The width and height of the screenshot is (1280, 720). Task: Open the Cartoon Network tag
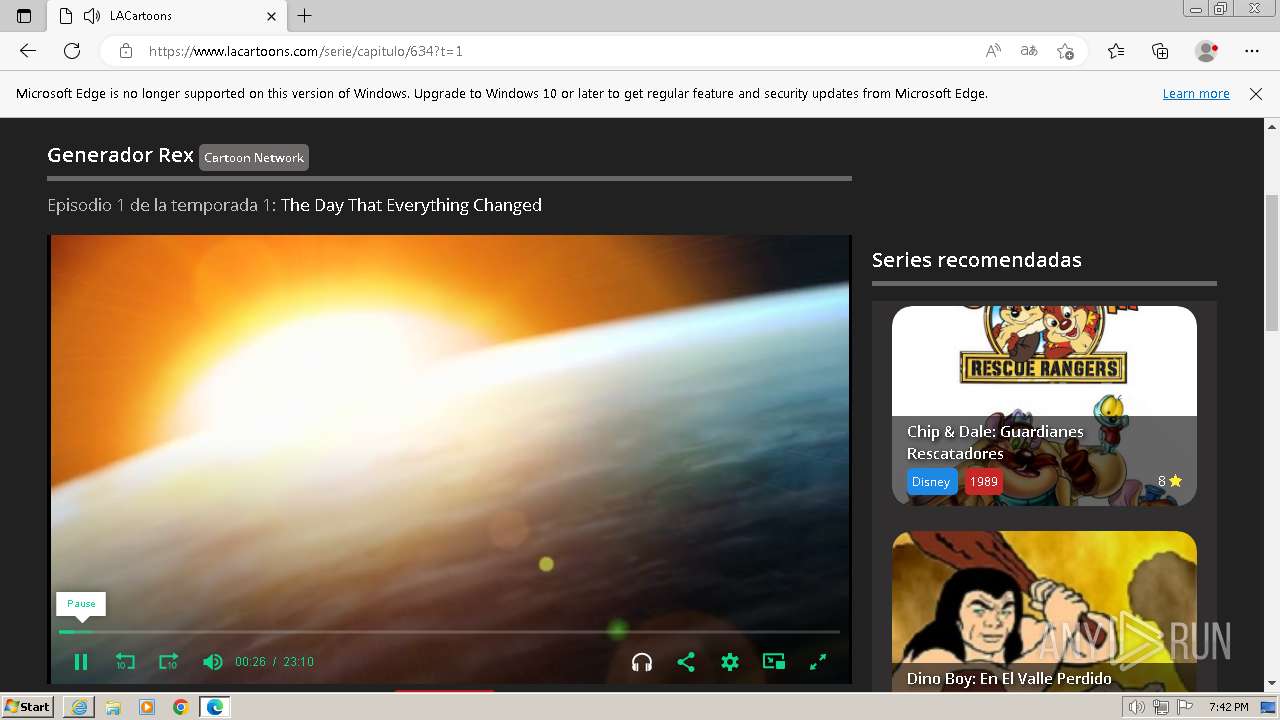(x=254, y=157)
